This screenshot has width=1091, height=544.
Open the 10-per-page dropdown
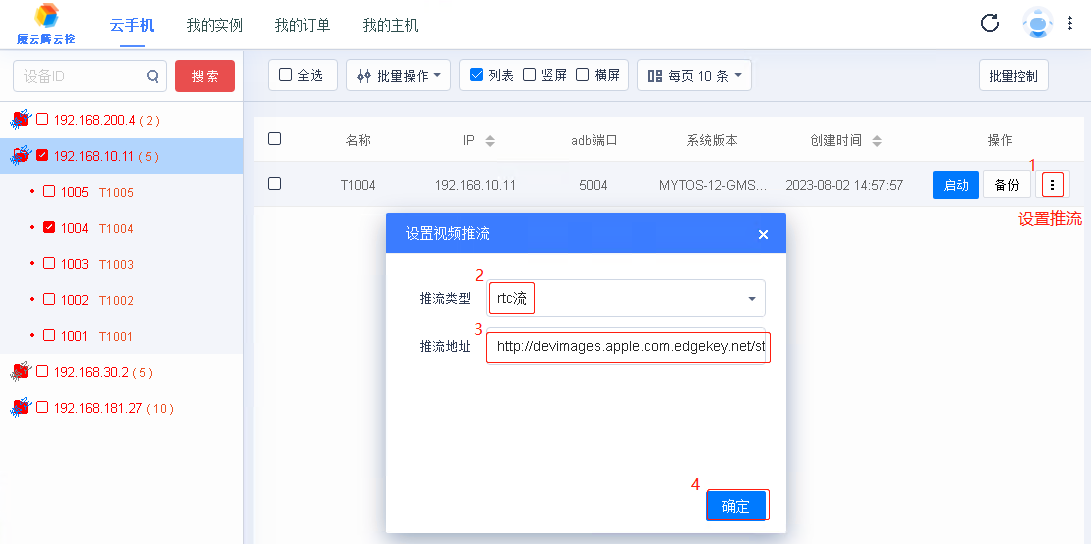pyautogui.click(x=694, y=75)
